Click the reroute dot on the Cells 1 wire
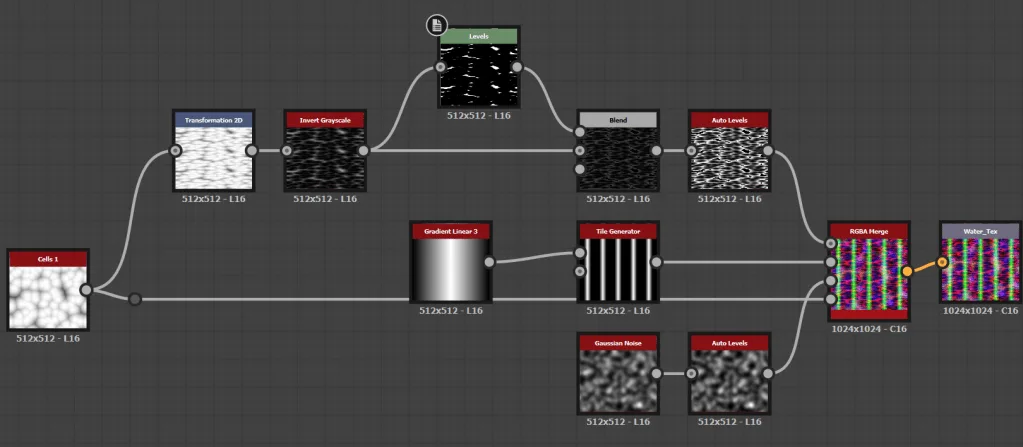 [135, 298]
